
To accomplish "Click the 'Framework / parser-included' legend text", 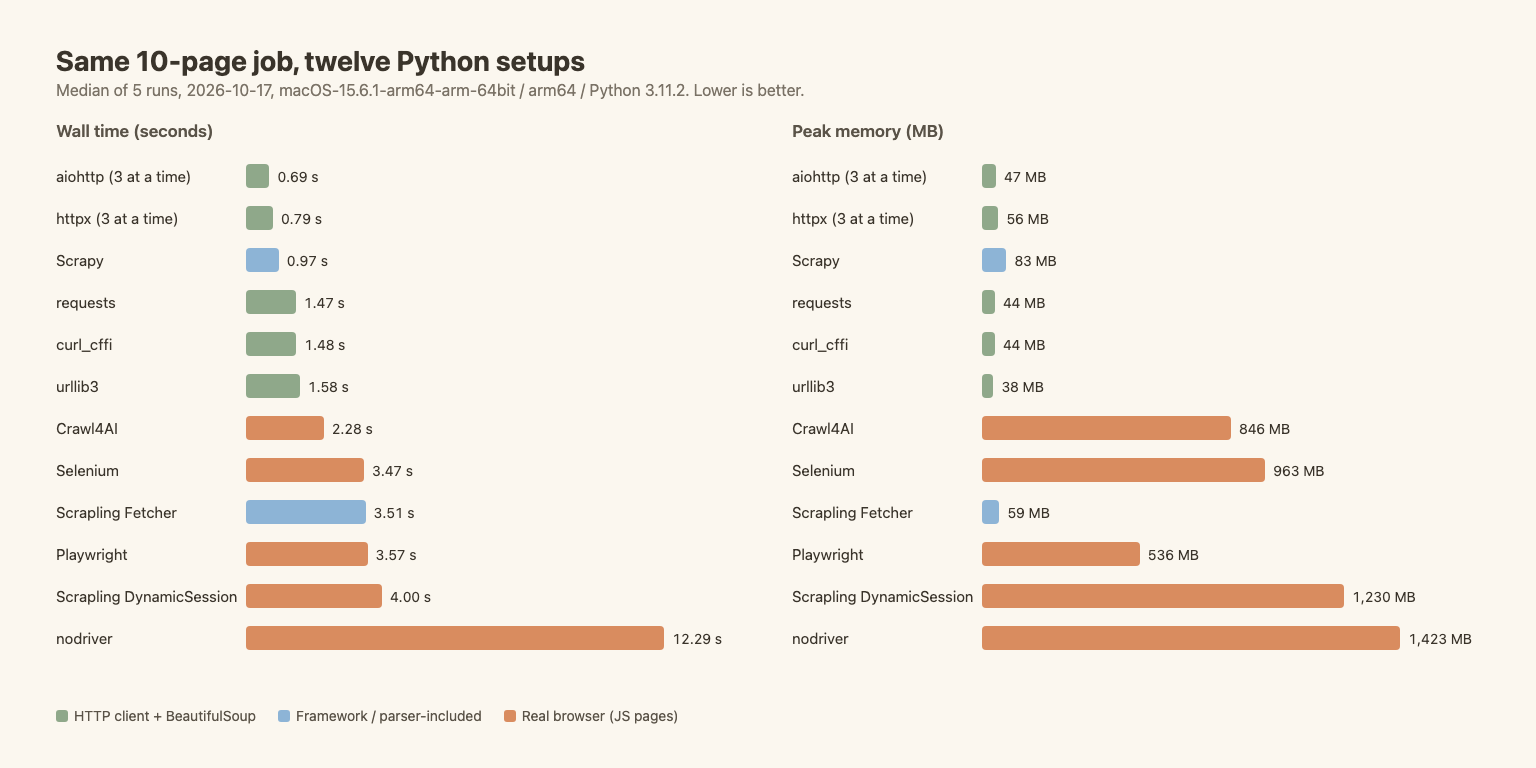I will pos(389,716).
